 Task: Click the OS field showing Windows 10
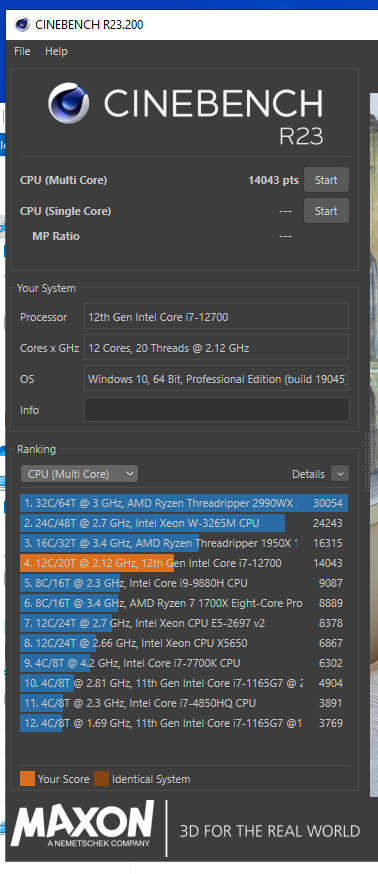(217, 379)
